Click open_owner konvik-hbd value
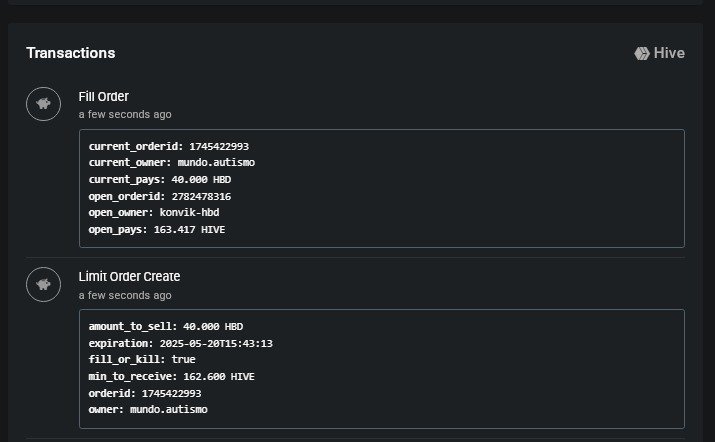Viewport: 715px width, 442px height. pyautogui.click(x=189, y=213)
